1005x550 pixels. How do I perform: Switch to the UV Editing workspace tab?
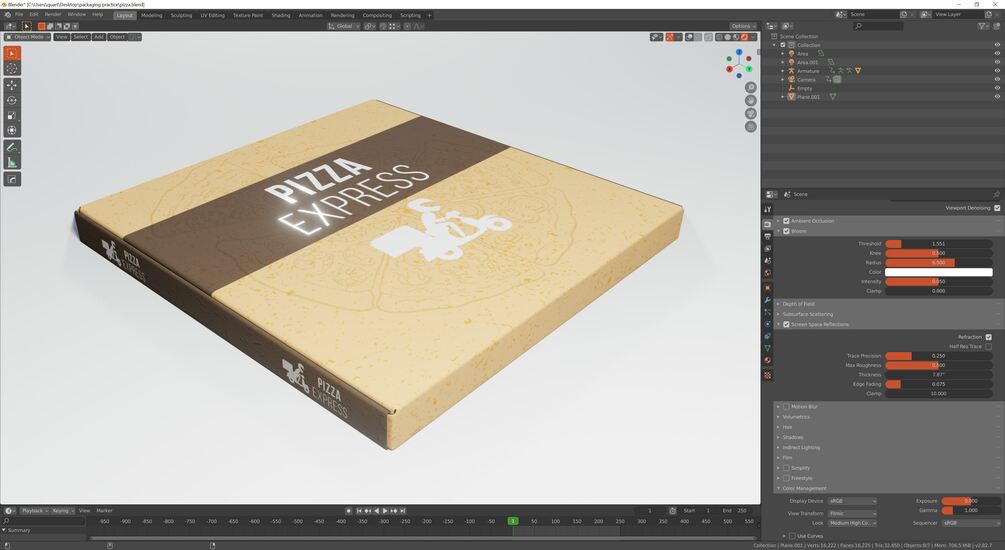click(212, 15)
